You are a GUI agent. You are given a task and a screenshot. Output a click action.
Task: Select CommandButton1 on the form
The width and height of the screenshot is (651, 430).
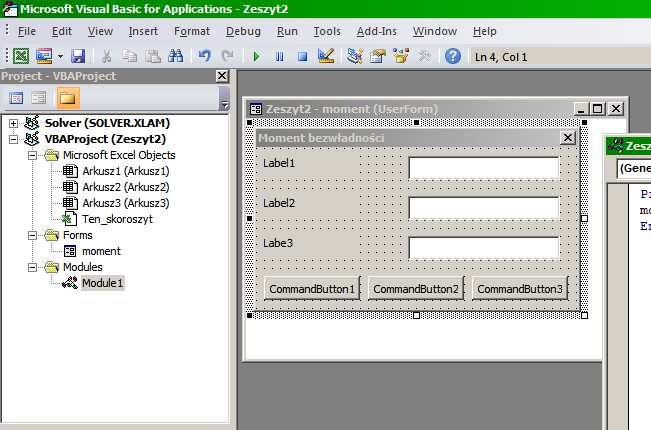312,288
